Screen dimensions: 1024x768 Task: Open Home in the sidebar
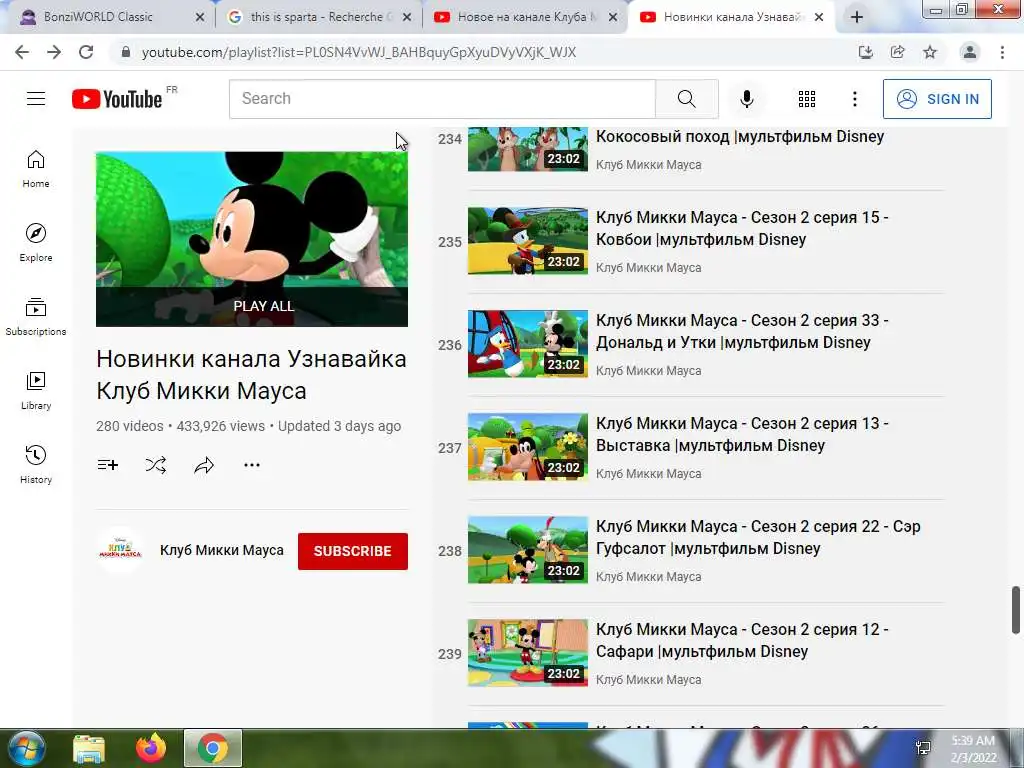(x=36, y=169)
